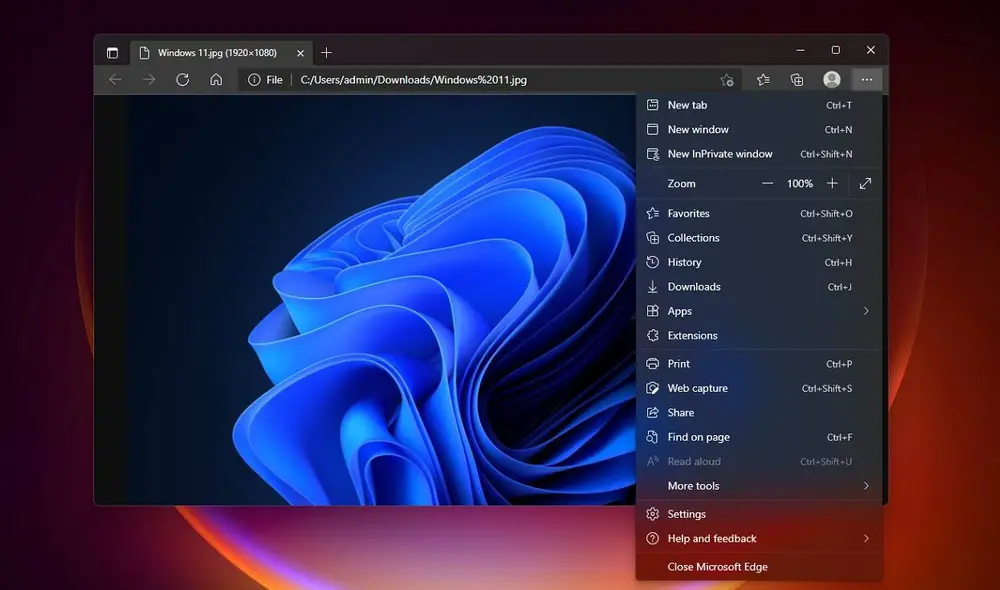Image resolution: width=1000 pixels, height=590 pixels.
Task: Open Downloads from the menu
Action: pos(694,287)
